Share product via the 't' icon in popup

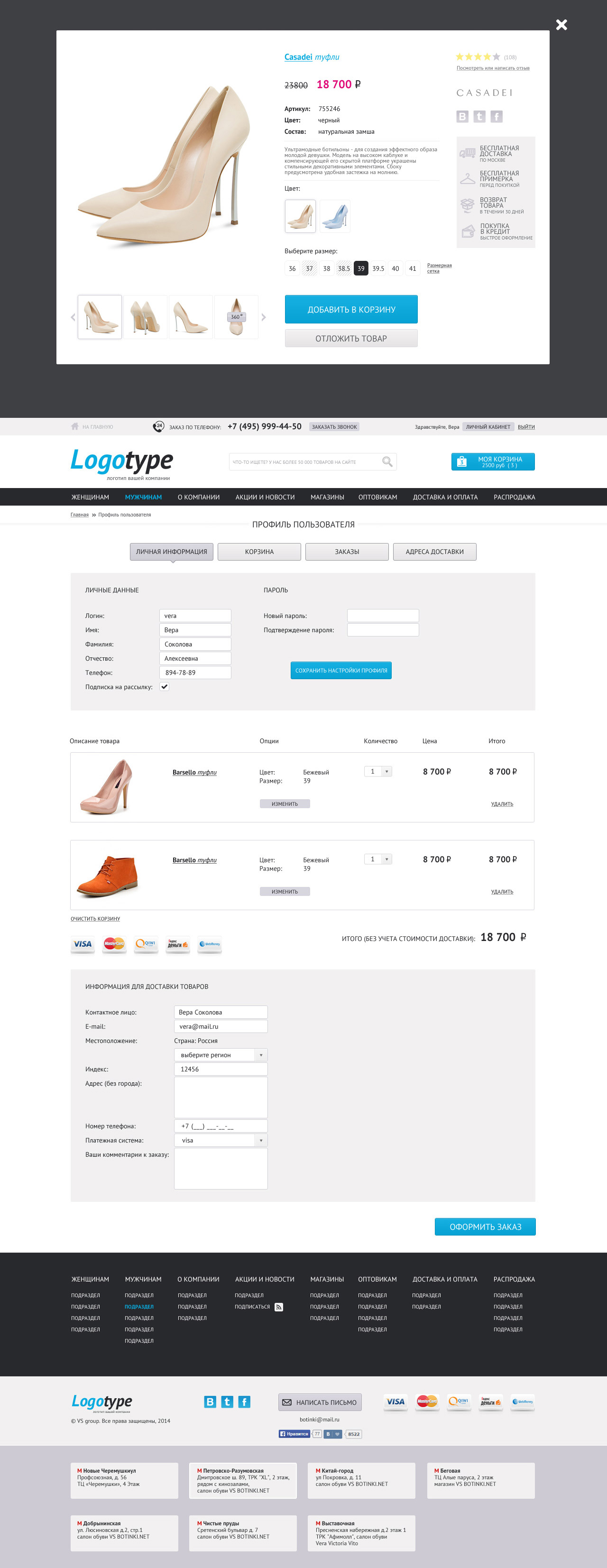click(x=480, y=116)
